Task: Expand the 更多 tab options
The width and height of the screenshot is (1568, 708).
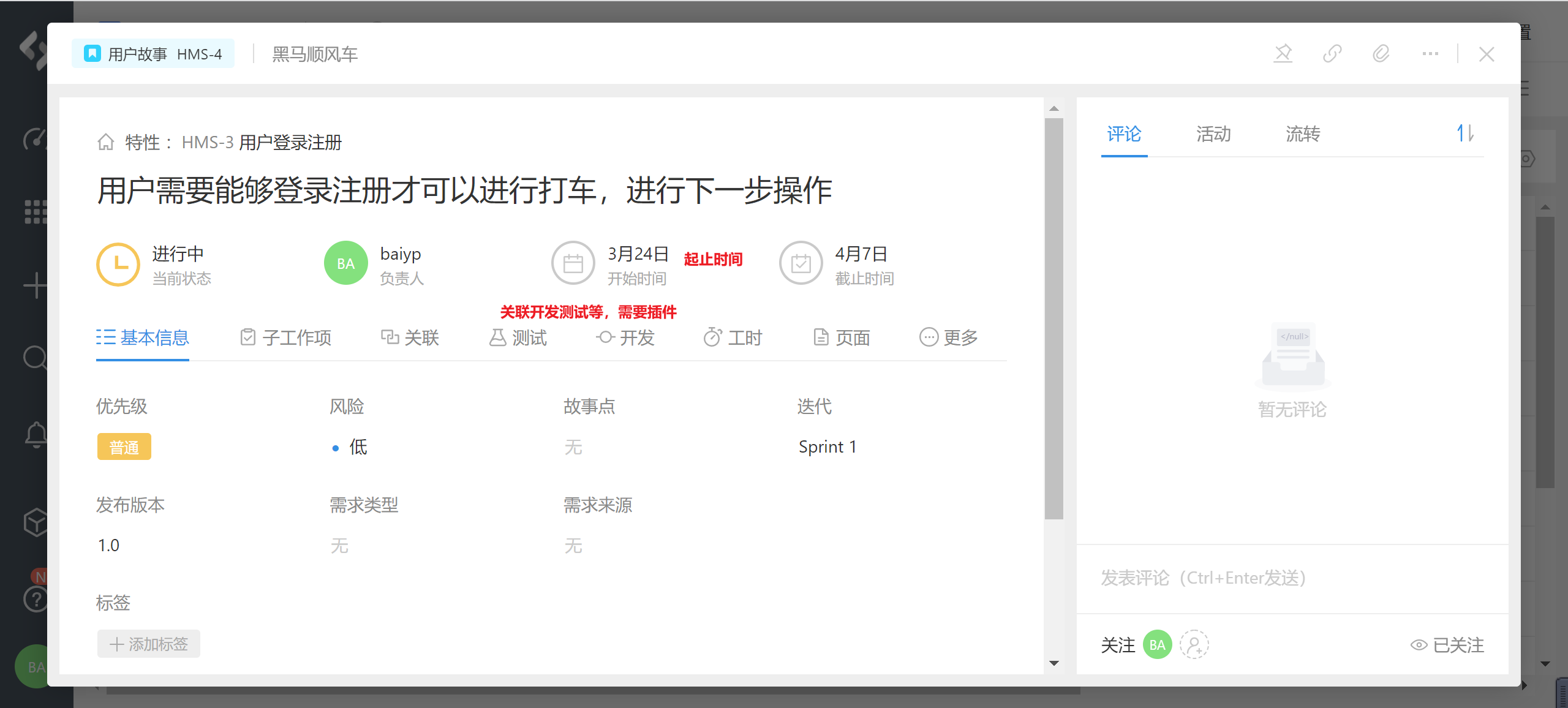Action: click(x=948, y=337)
